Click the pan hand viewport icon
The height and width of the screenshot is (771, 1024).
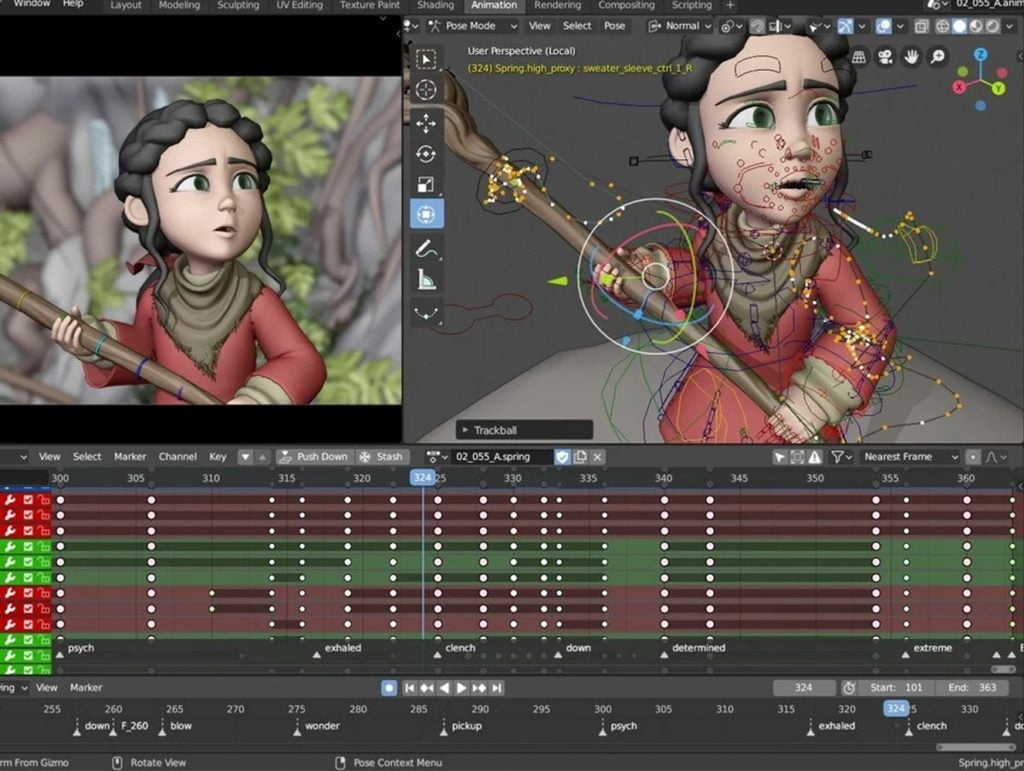(x=911, y=56)
